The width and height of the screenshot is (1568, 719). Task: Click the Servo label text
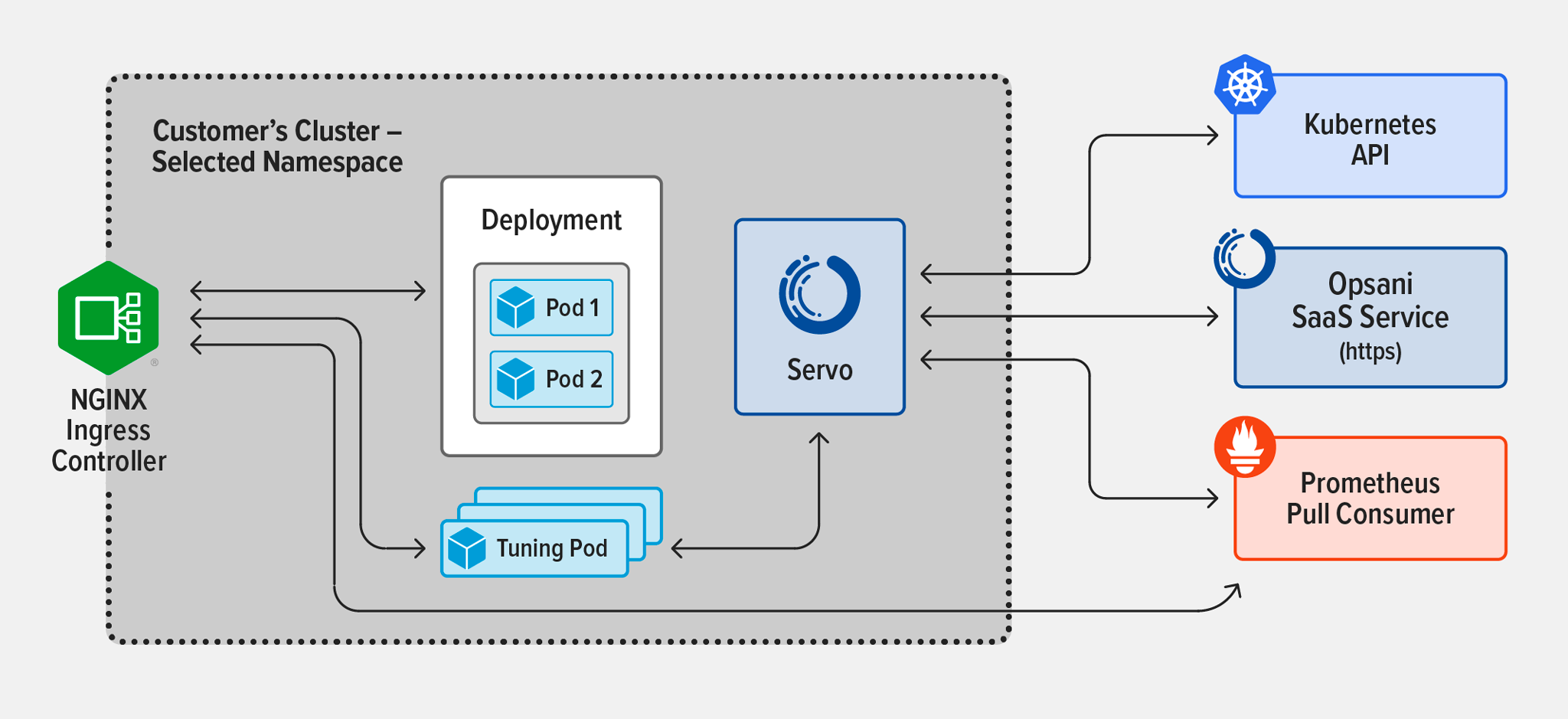(819, 371)
